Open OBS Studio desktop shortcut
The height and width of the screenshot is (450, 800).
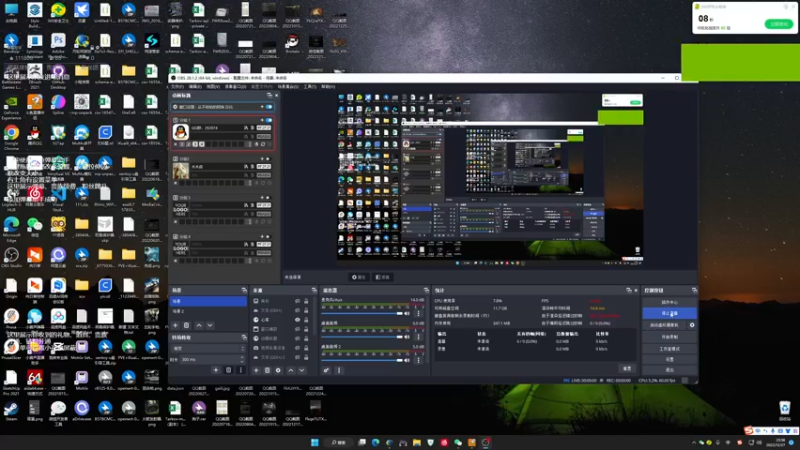point(11,257)
